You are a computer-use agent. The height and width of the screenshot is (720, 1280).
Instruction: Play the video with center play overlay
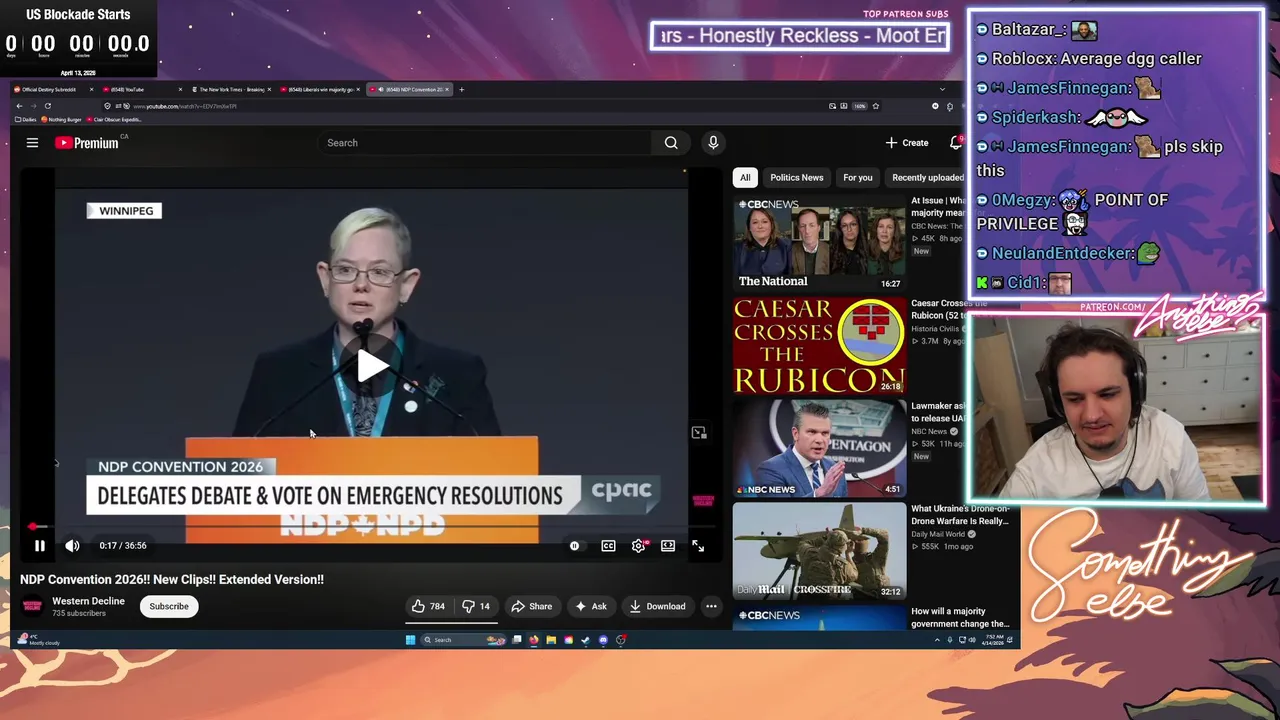tap(371, 366)
